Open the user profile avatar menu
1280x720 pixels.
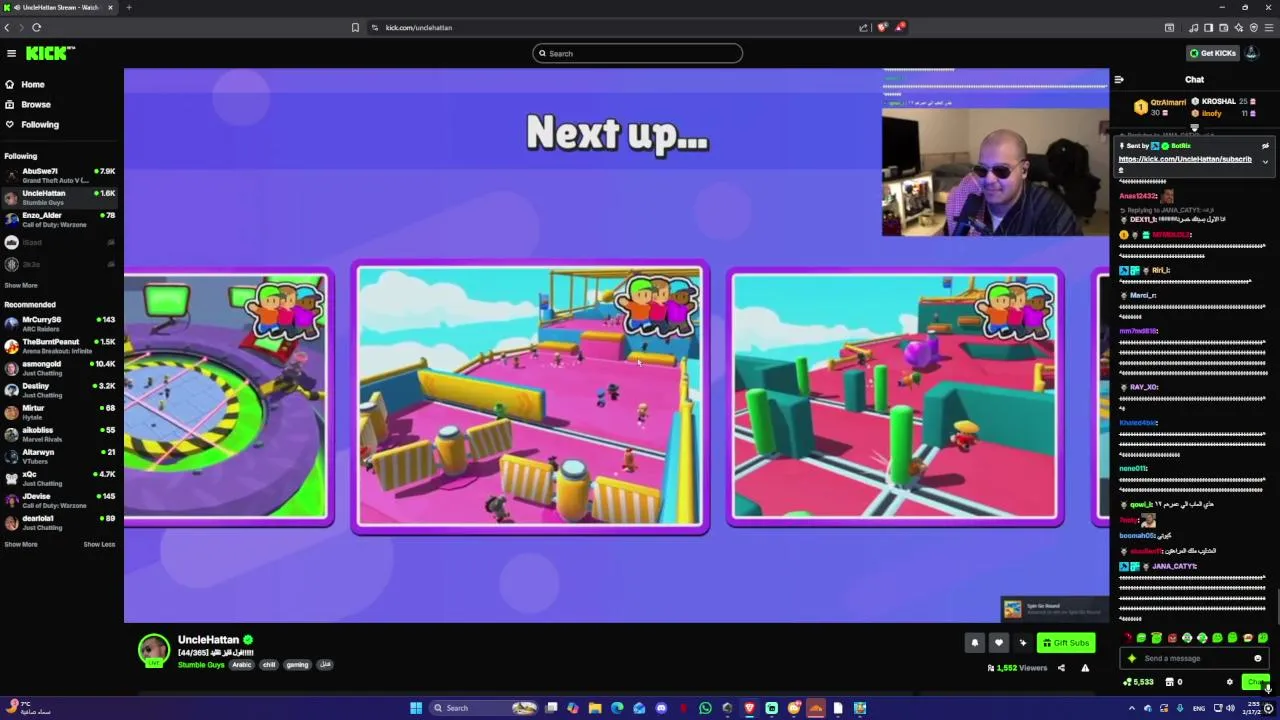click(x=1251, y=53)
